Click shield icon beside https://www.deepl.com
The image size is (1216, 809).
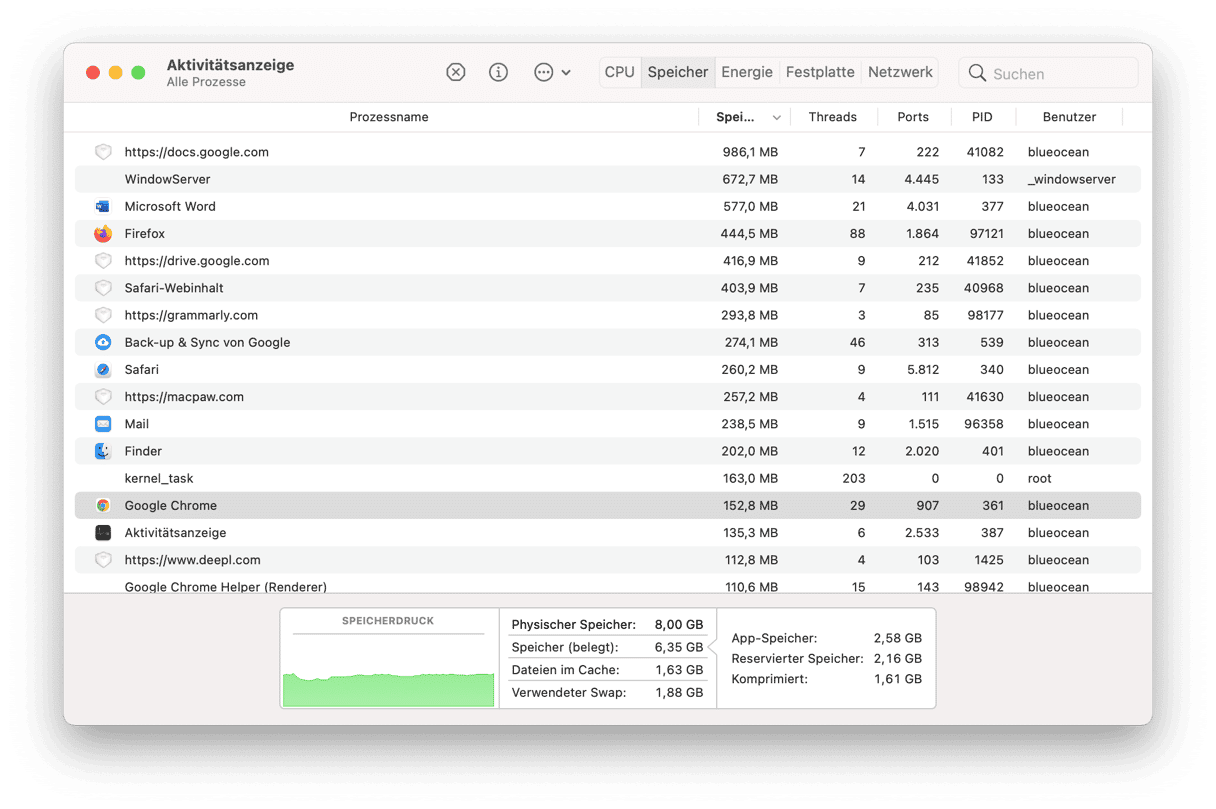(x=103, y=560)
